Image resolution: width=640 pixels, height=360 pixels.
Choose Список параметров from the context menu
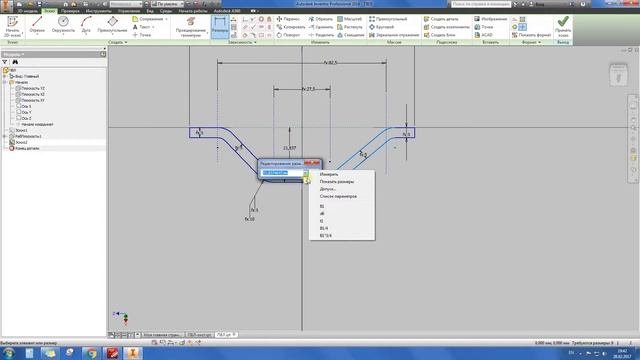338,196
